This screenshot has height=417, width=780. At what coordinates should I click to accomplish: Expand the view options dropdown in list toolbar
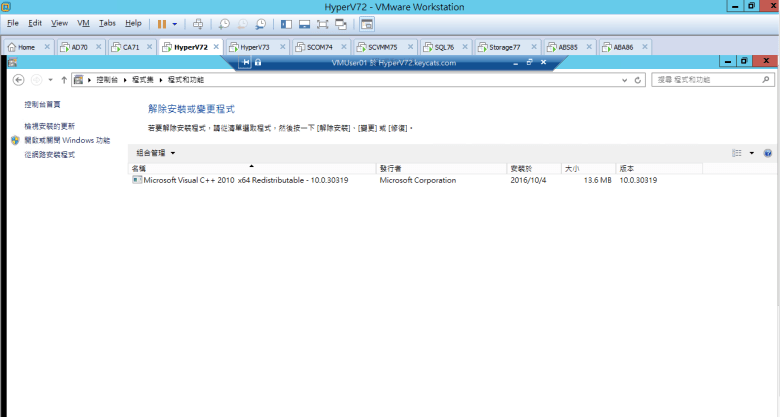tap(751, 153)
